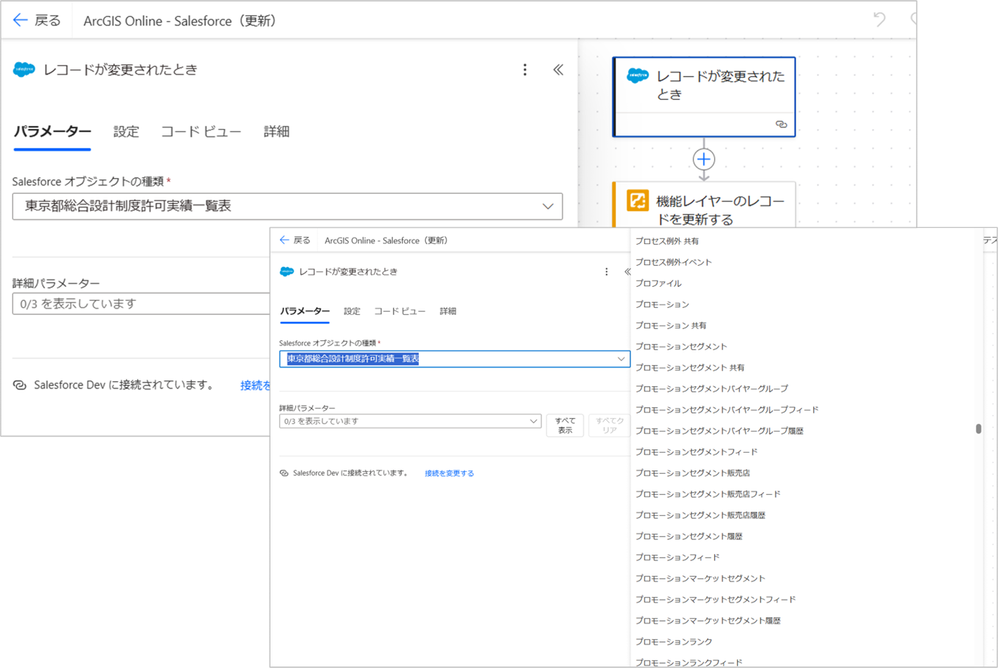Click Salesforce cloud icon beside rear panel title
998x668 pixels.
[24, 69]
